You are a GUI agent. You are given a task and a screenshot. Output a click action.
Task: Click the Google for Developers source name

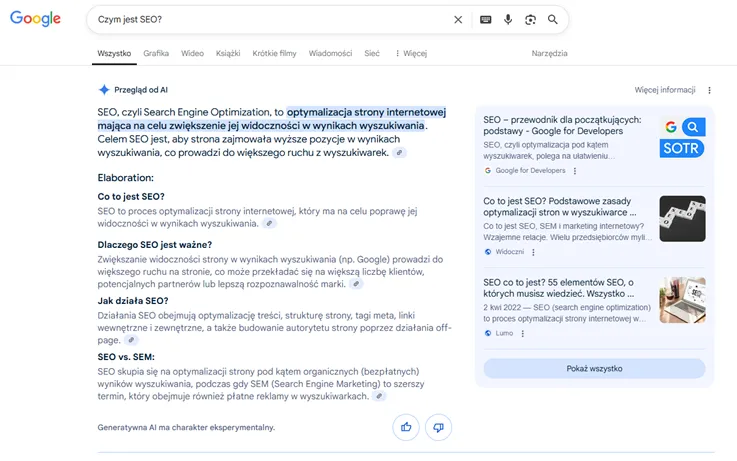530,171
